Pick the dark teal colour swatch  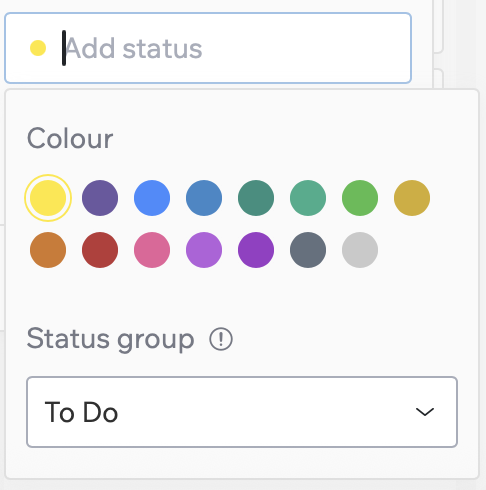(x=256, y=198)
